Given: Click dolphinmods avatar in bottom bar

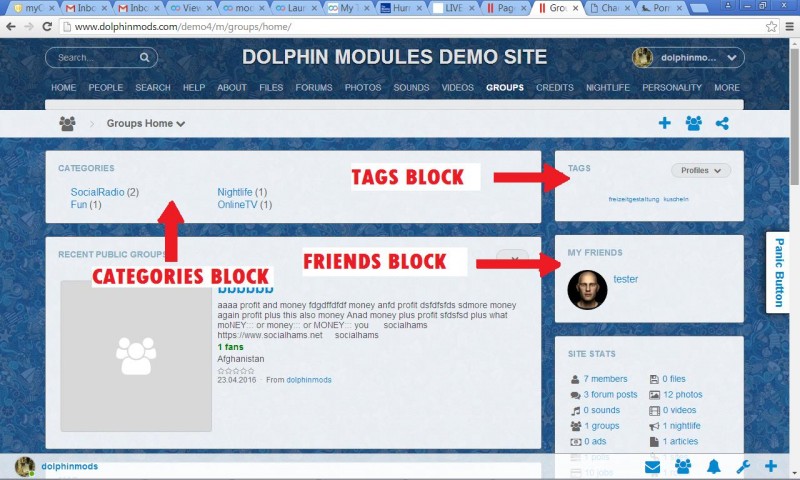Looking at the screenshot, I should (24, 466).
